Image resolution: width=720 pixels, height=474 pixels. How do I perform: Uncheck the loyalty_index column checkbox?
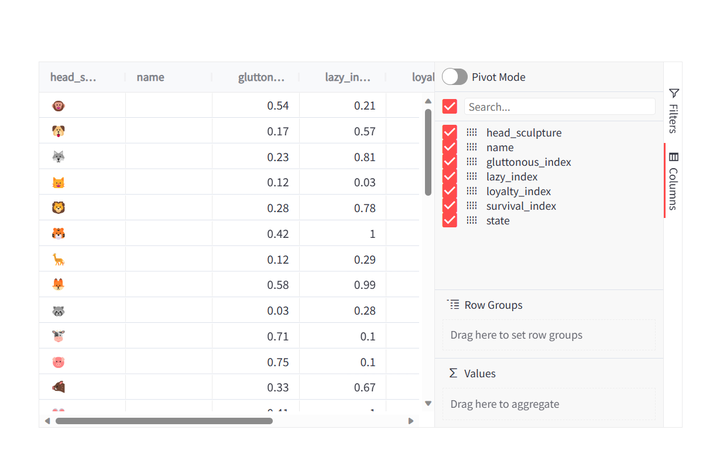pyautogui.click(x=450, y=191)
